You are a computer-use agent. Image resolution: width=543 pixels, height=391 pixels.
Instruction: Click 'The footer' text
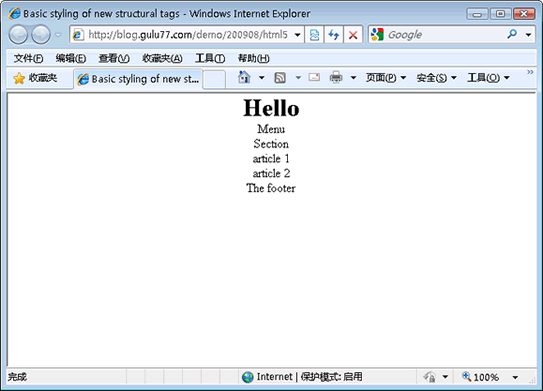[271, 188]
